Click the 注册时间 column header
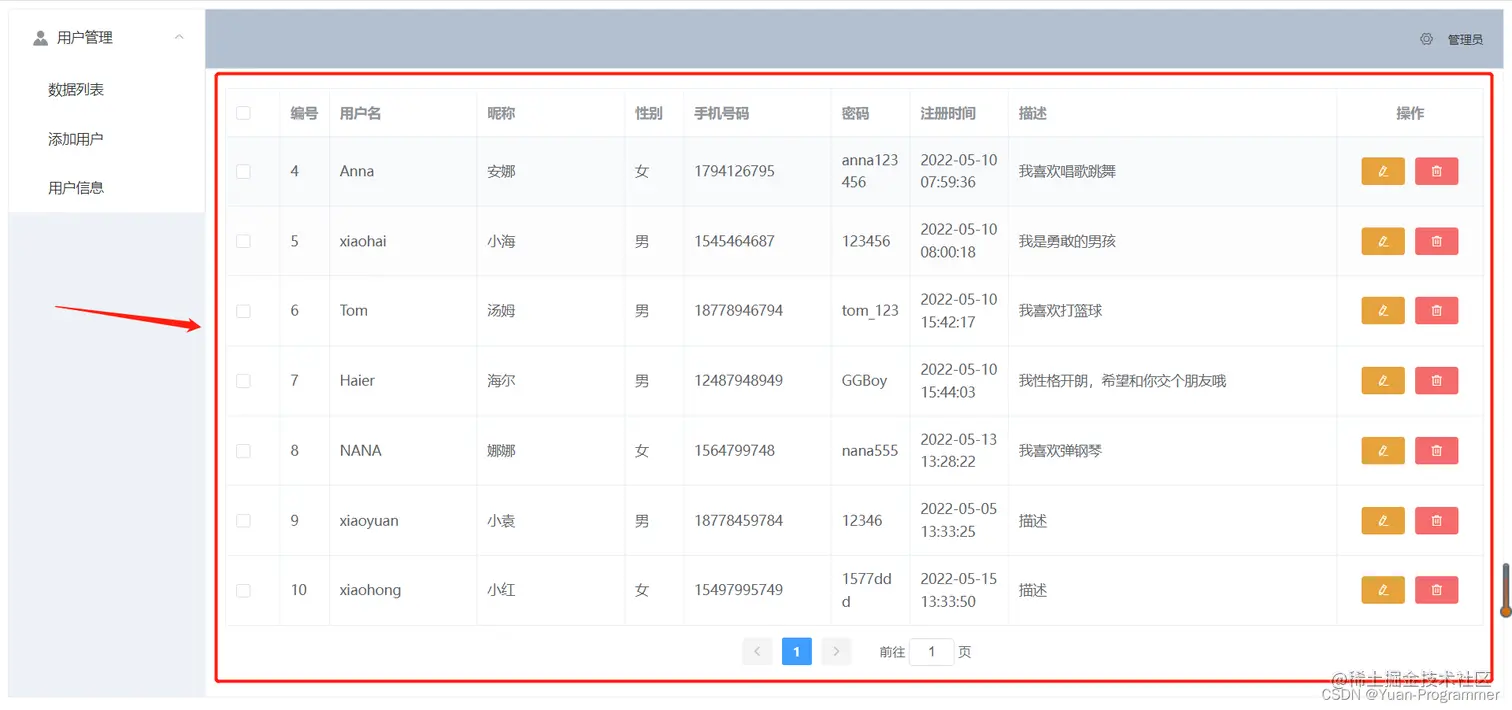This screenshot has width=1512, height=710. click(x=948, y=114)
